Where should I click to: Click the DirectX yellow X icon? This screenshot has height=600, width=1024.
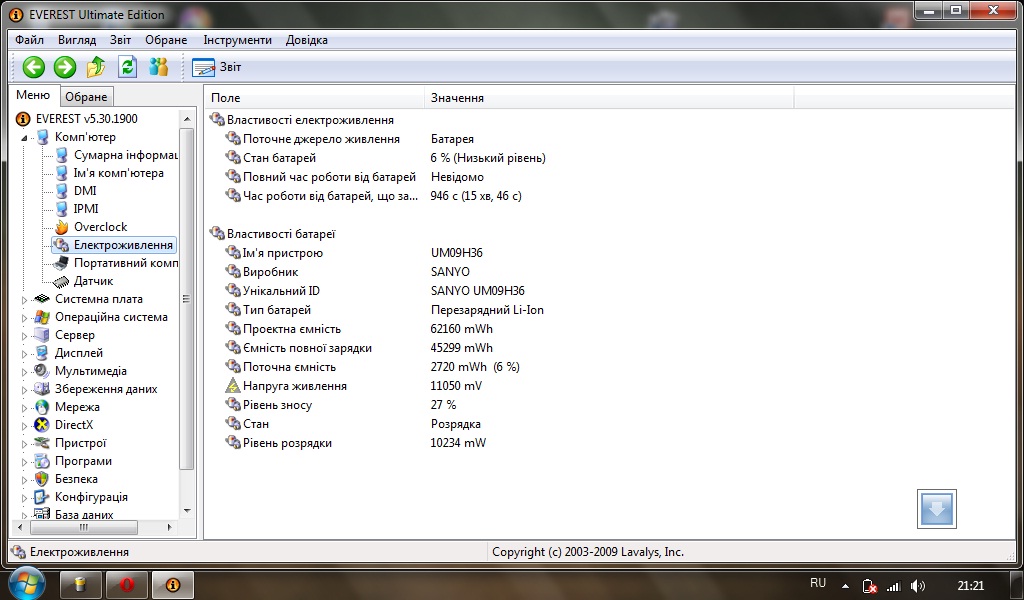42,425
